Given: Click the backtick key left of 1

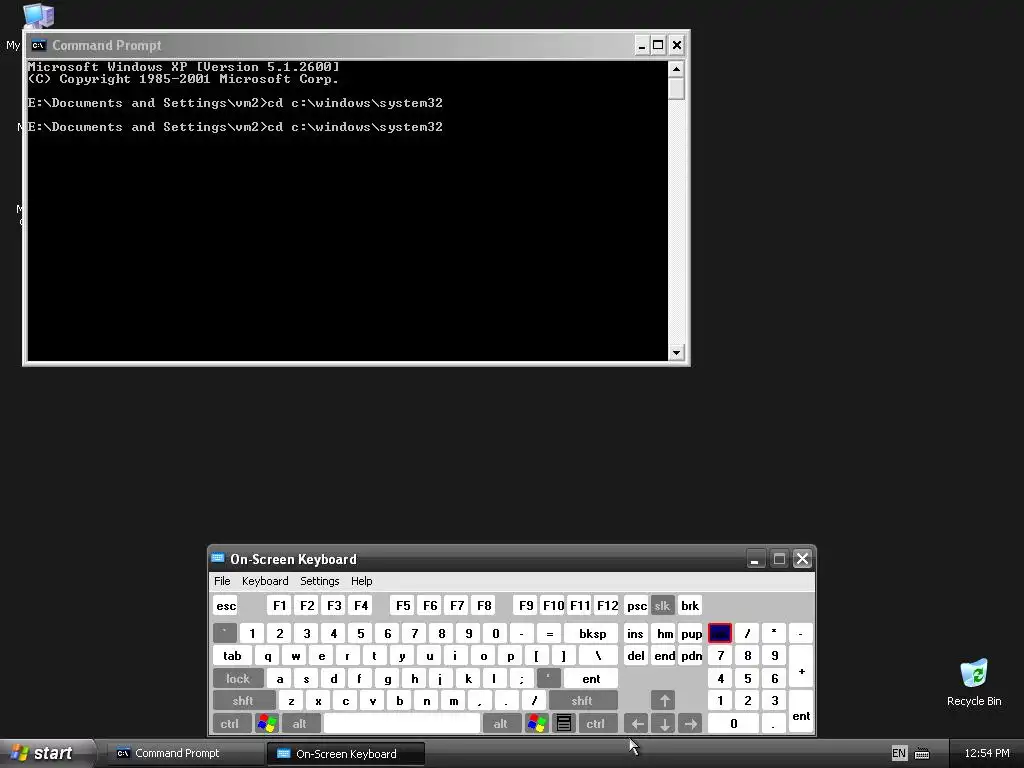Looking at the screenshot, I should pyautogui.click(x=225, y=633).
